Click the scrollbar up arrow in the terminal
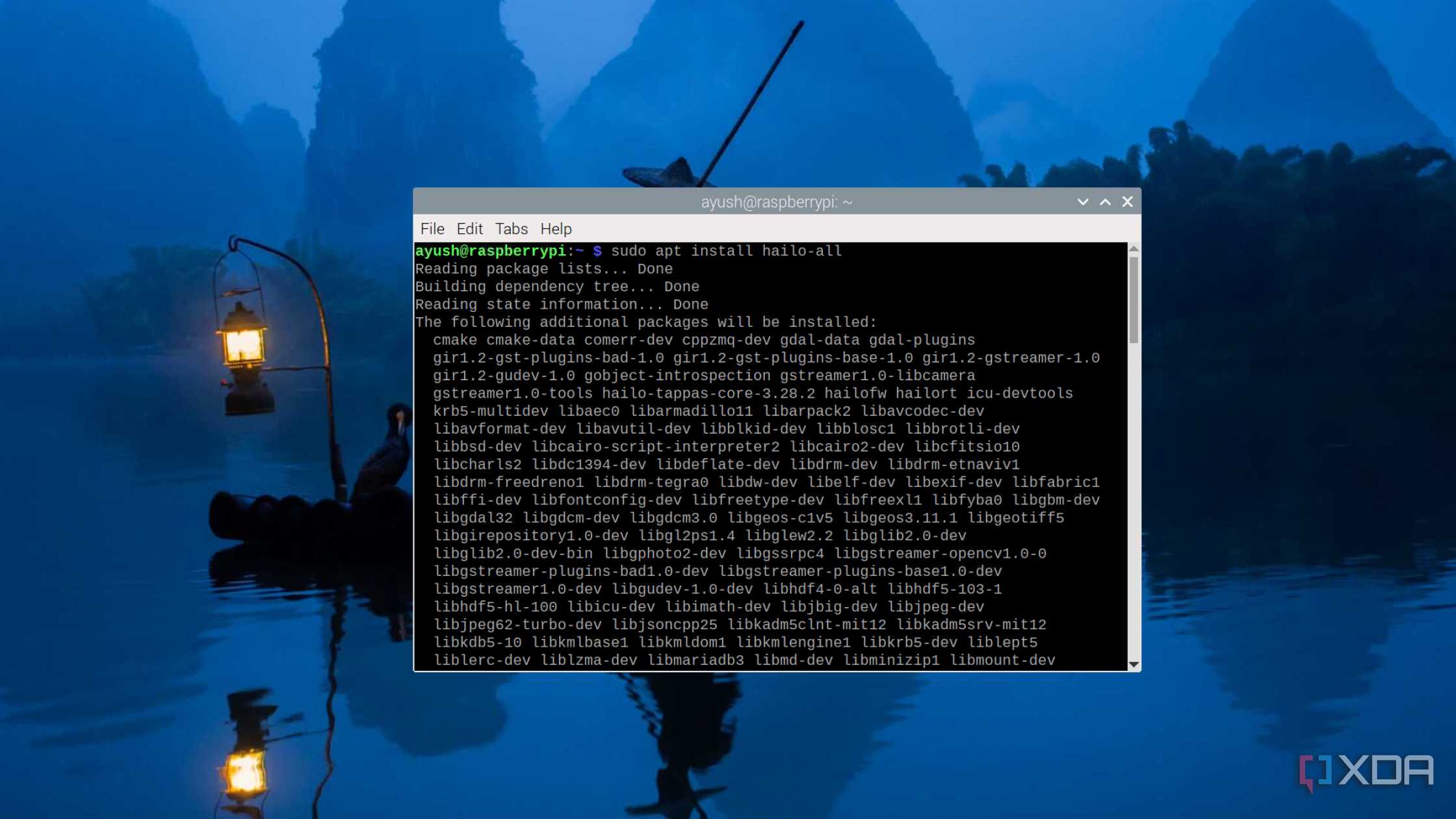This screenshot has height=819, width=1456. (1134, 249)
